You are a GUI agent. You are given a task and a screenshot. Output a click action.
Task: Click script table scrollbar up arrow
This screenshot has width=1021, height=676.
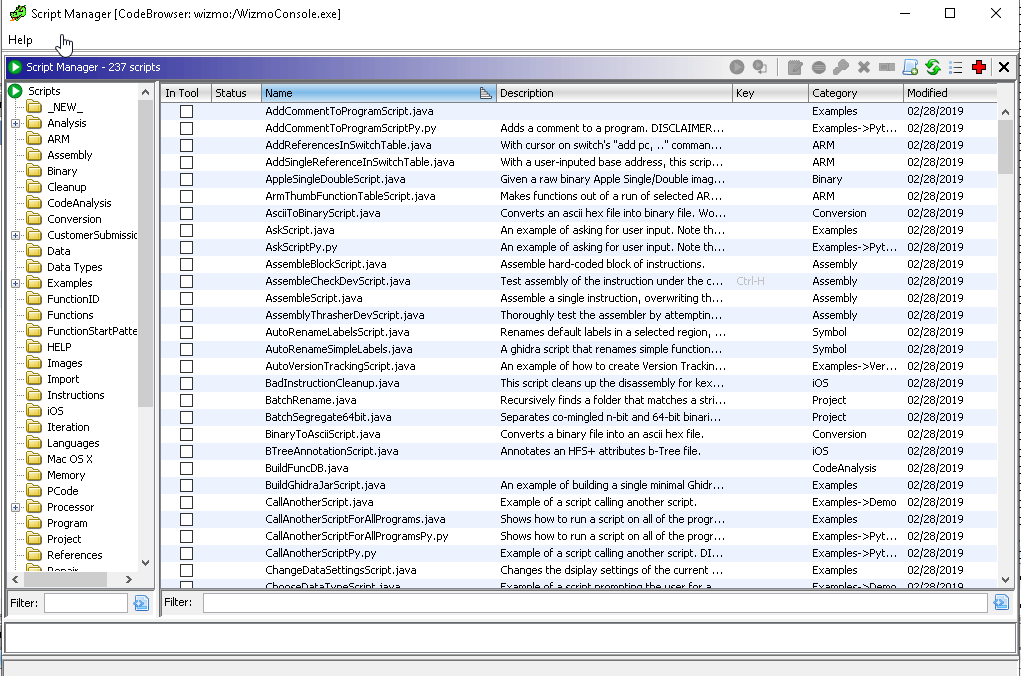tap(1005, 112)
